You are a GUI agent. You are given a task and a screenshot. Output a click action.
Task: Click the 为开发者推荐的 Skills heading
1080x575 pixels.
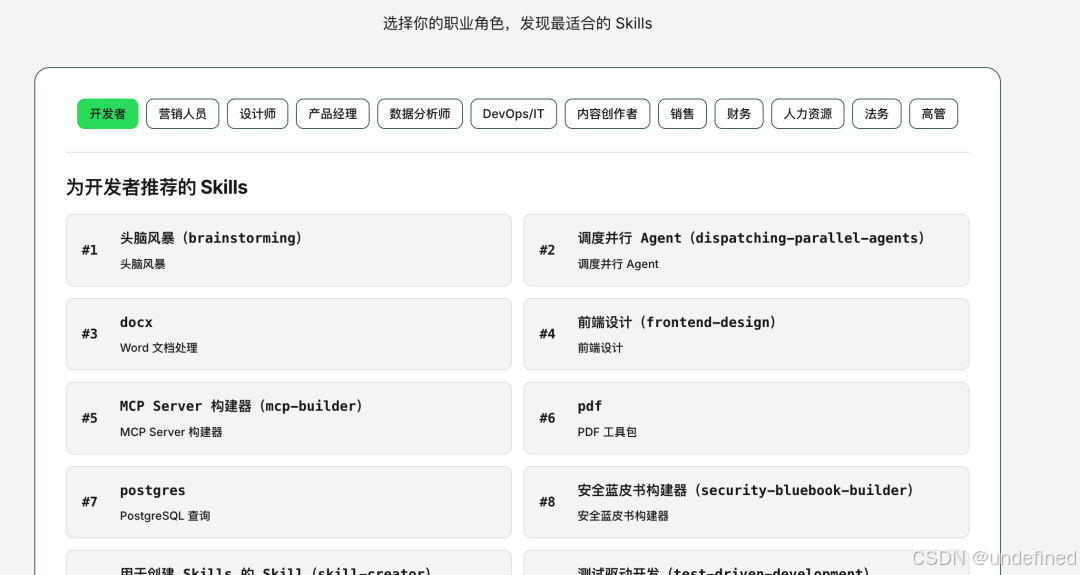pos(156,187)
